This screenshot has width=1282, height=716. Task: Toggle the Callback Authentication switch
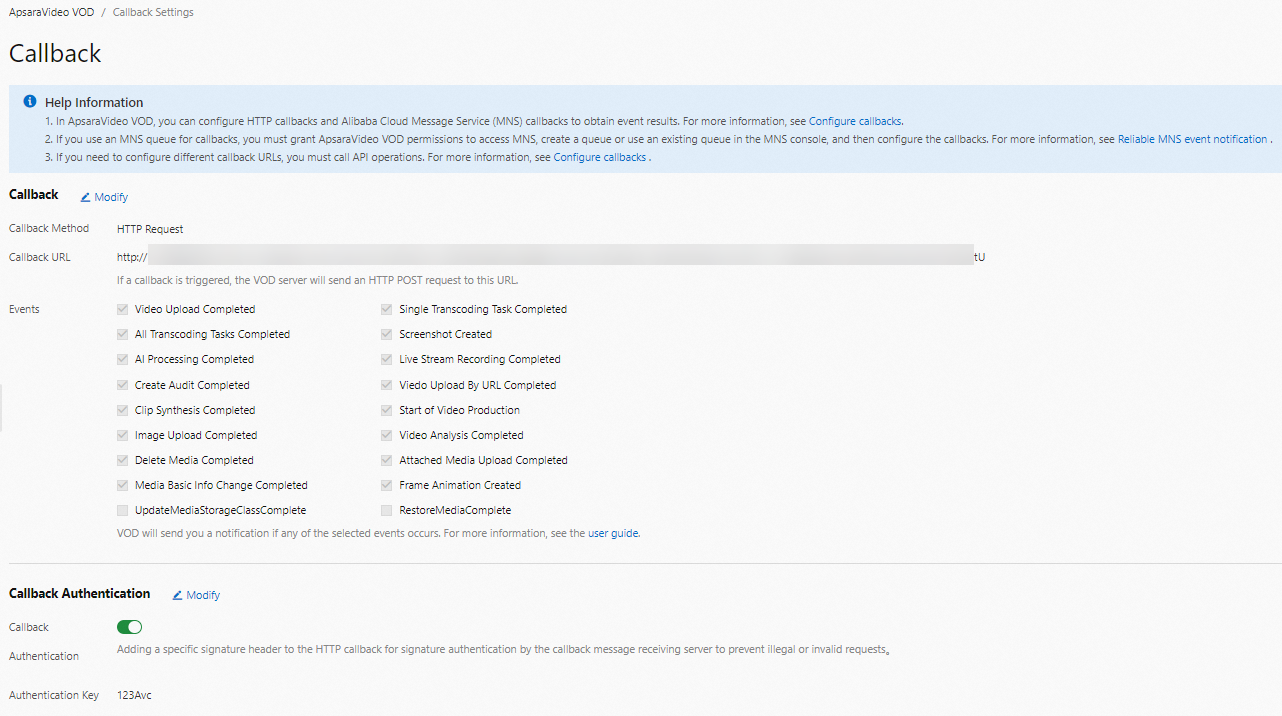(129, 627)
